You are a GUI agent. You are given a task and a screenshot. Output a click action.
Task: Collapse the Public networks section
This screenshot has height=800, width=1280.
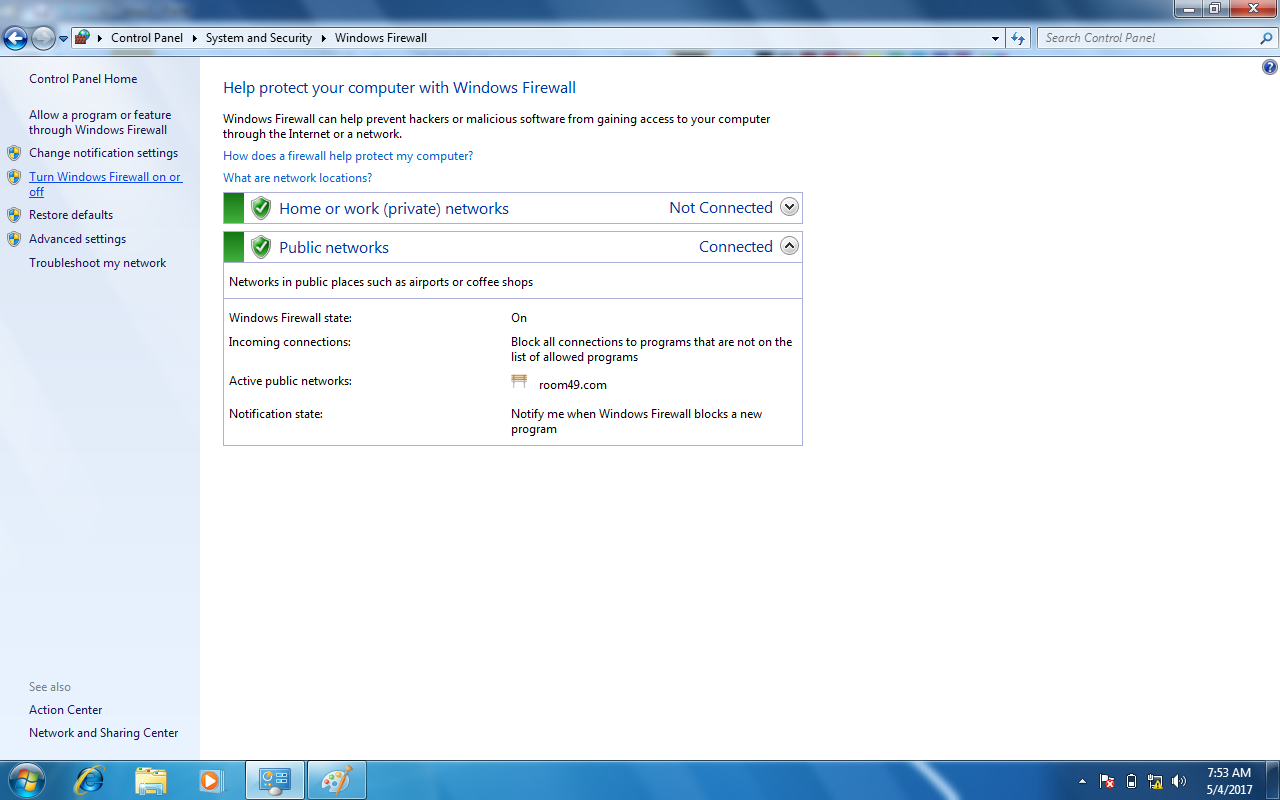789,246
